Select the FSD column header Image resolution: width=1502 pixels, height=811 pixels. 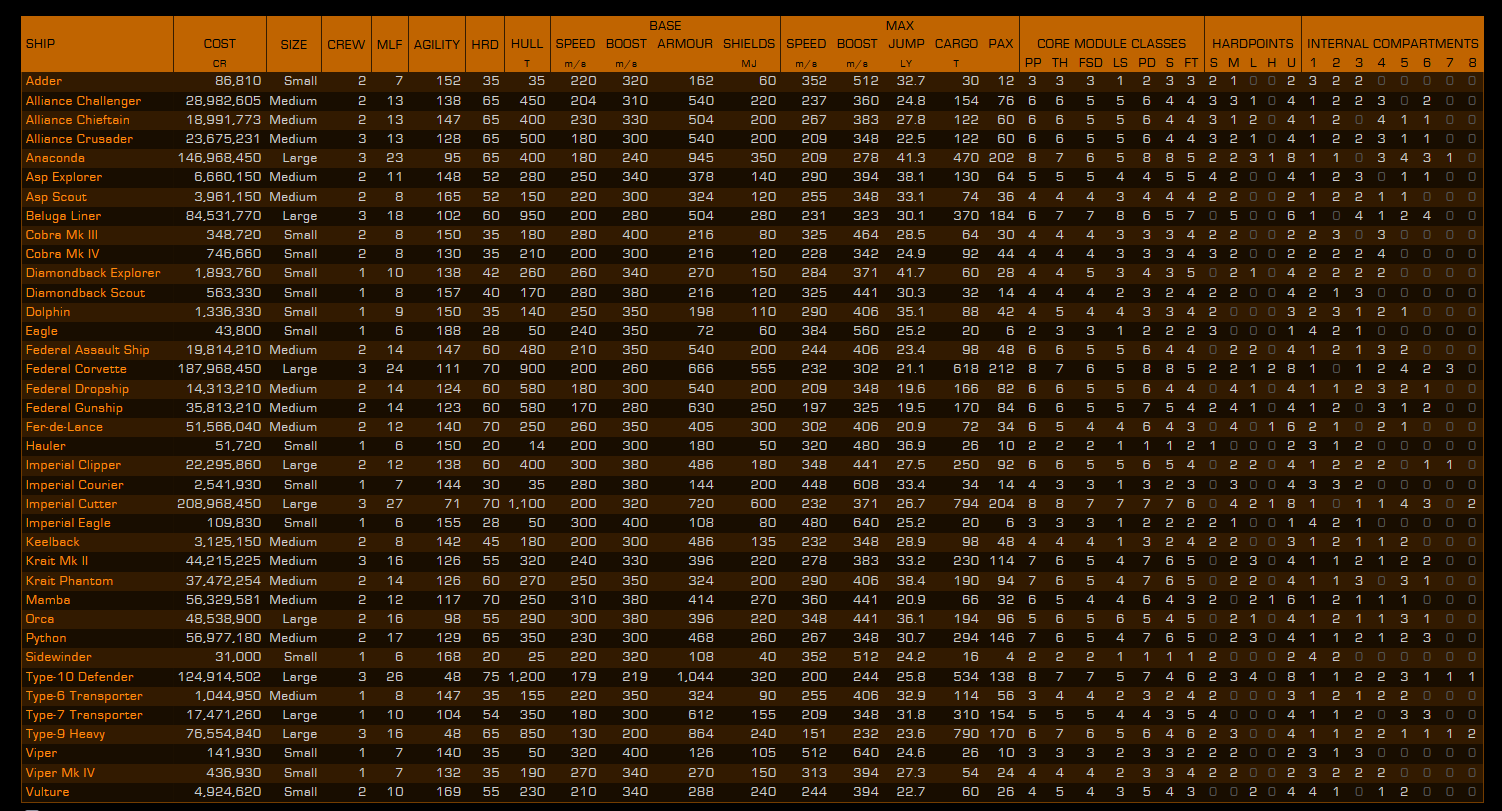[x=1091, y=63]
